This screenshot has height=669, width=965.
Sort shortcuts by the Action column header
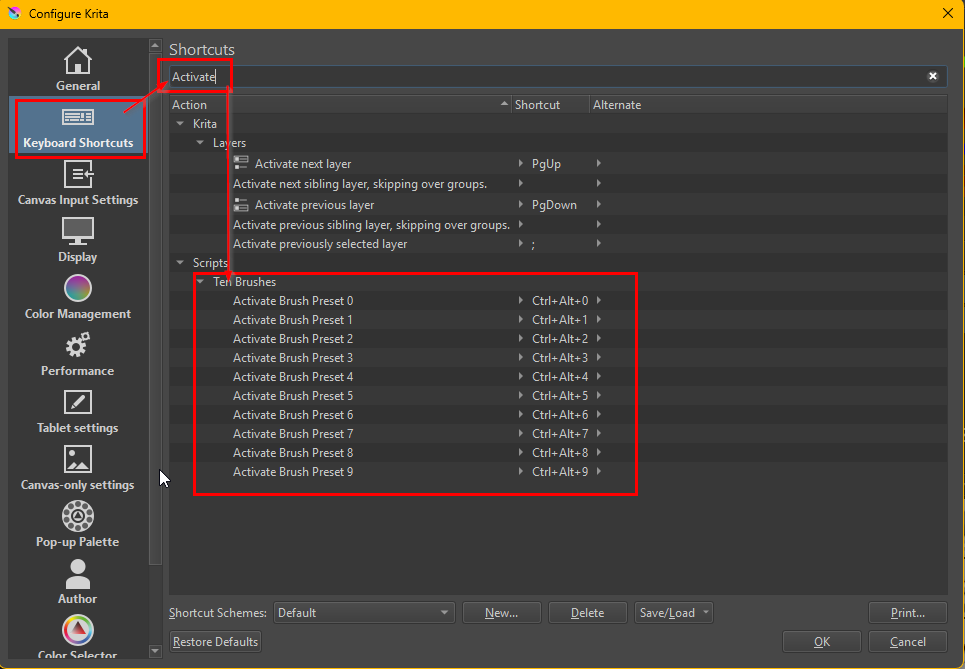click(340, 105)
